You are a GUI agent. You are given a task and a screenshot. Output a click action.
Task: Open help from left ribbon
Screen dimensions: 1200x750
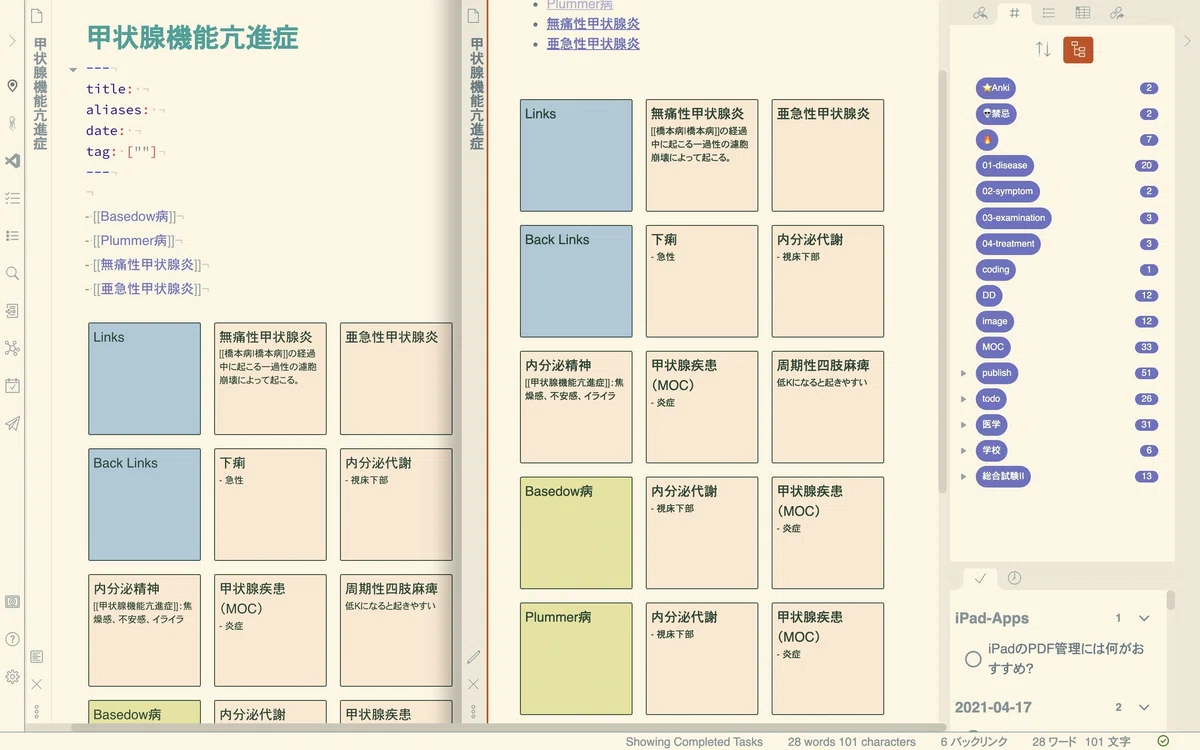tap(12, 639)
